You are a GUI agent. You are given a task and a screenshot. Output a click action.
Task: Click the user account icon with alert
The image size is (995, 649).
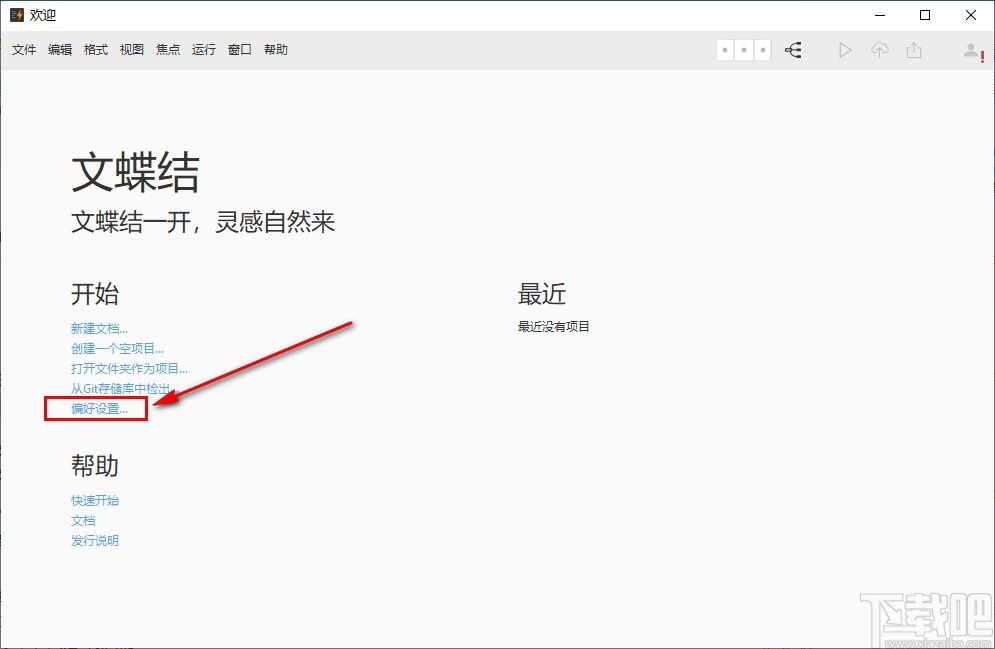(972, 51)
